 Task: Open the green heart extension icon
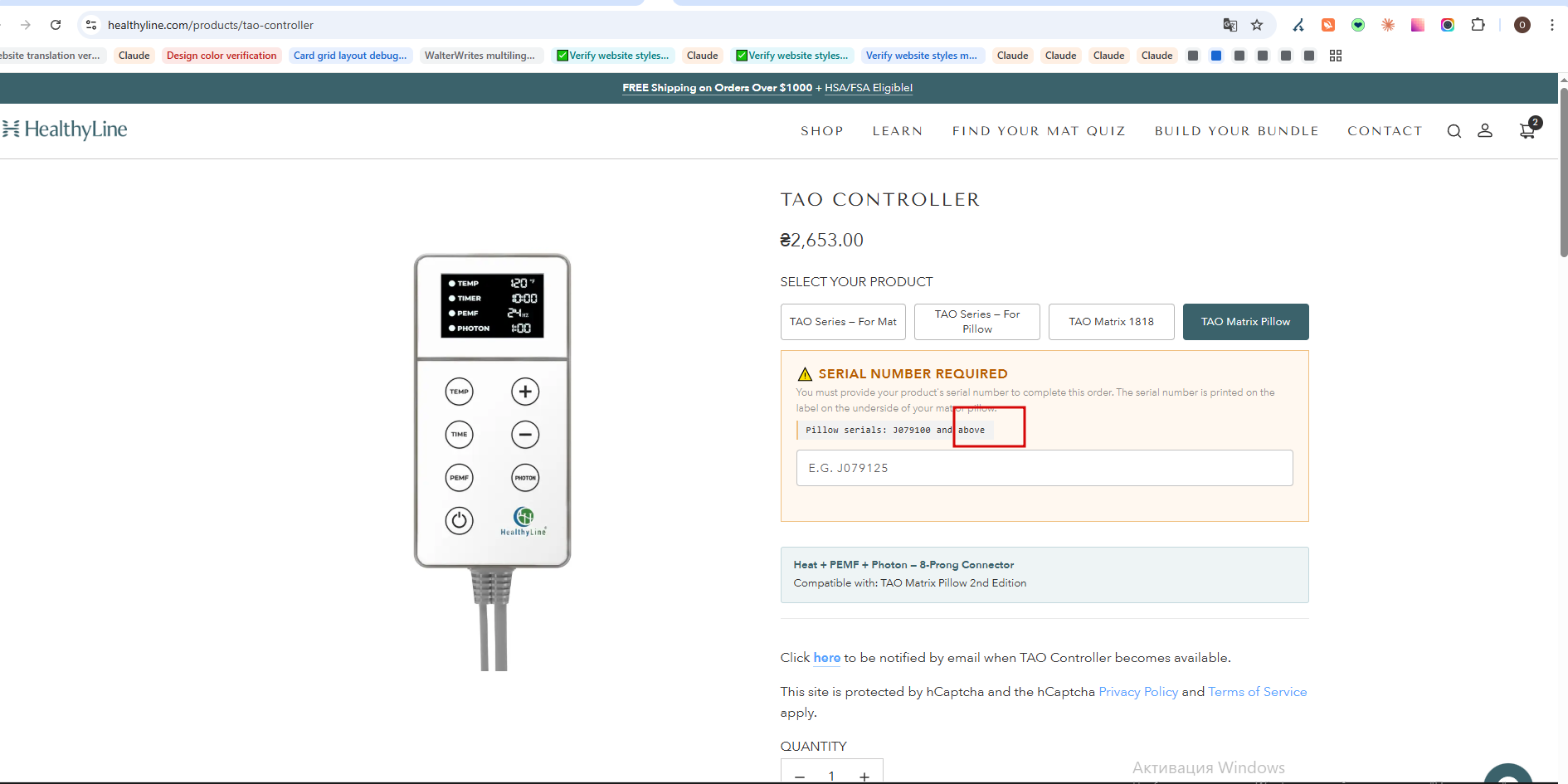click(1358, 25)
